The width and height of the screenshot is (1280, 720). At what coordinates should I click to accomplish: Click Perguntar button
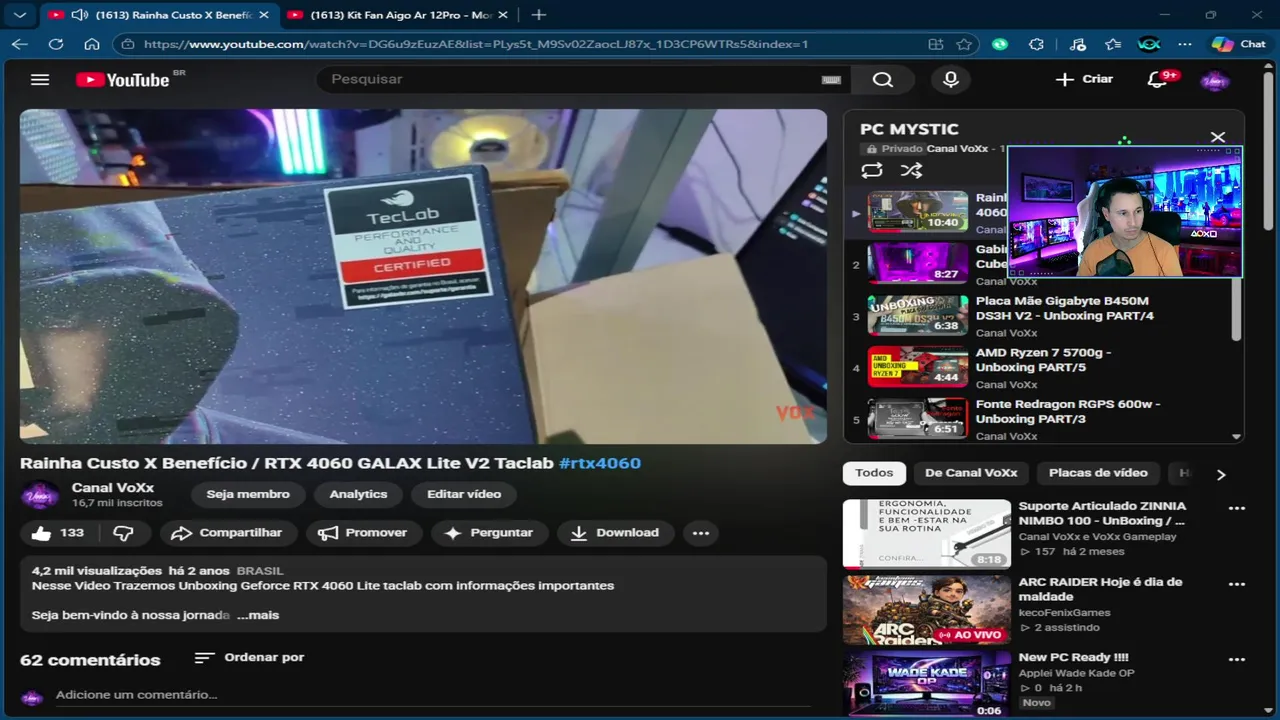point(489,533)
